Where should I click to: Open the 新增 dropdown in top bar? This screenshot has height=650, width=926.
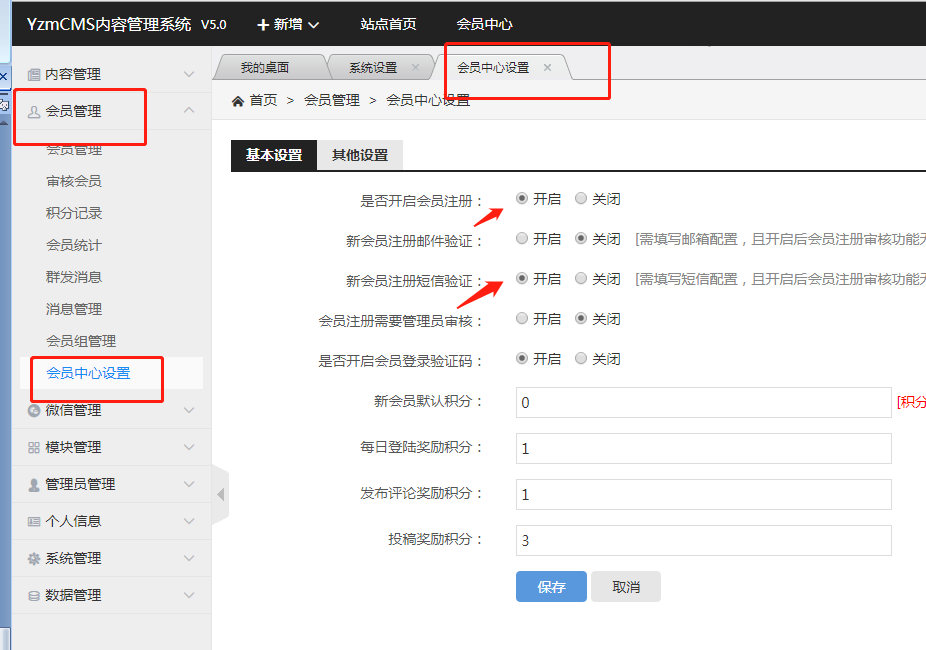pyautogui.click(x=288, y=24)
